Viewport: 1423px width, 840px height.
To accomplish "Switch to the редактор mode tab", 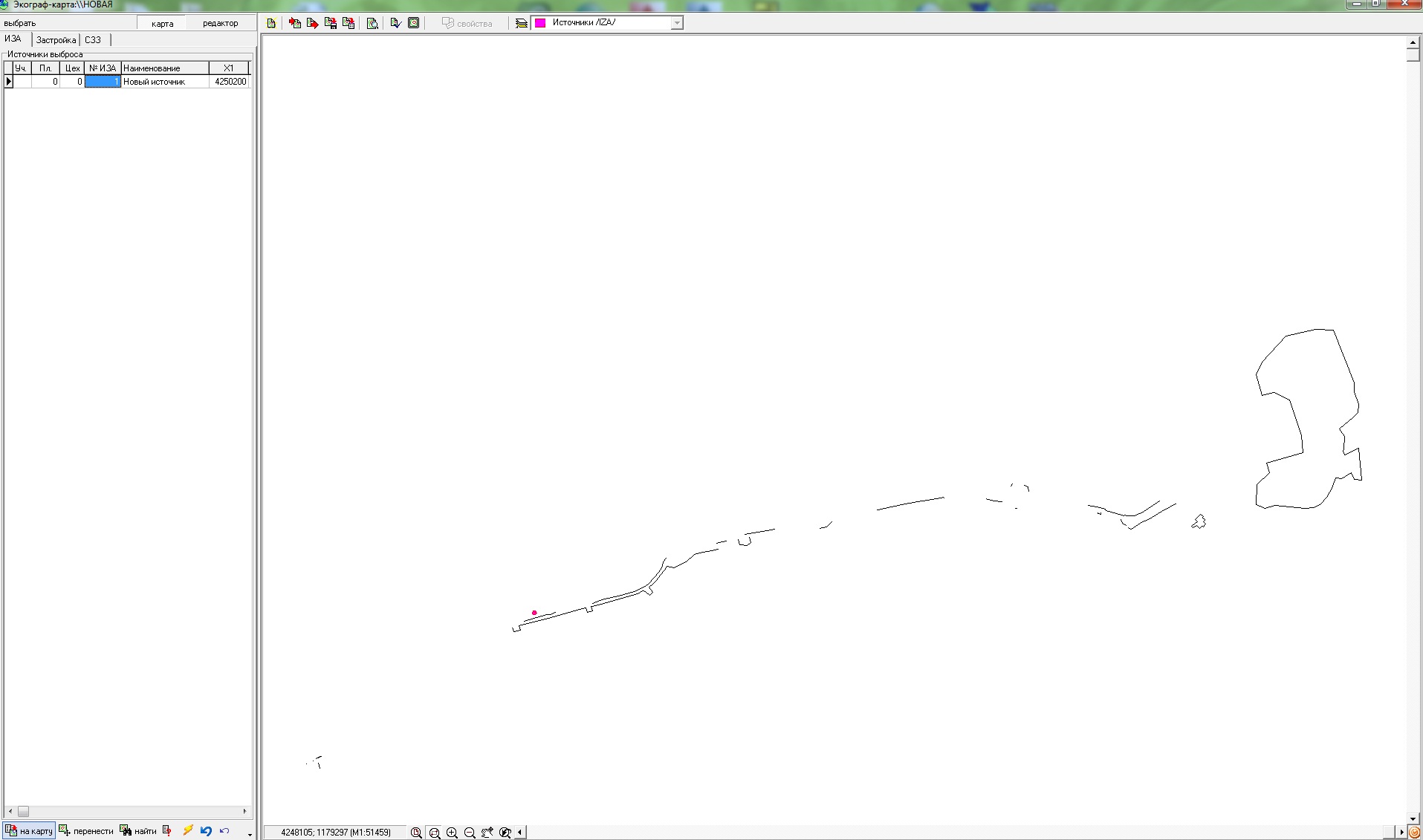I will (220, 23).
